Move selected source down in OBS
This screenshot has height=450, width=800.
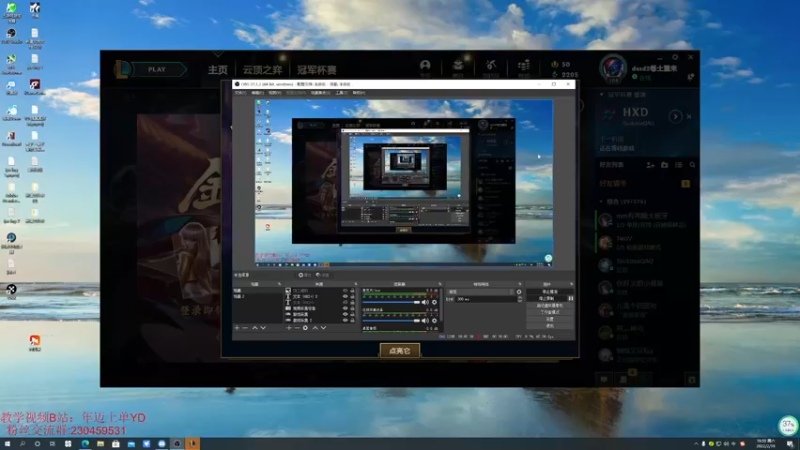pyautogui.click(x=323, y=328)
